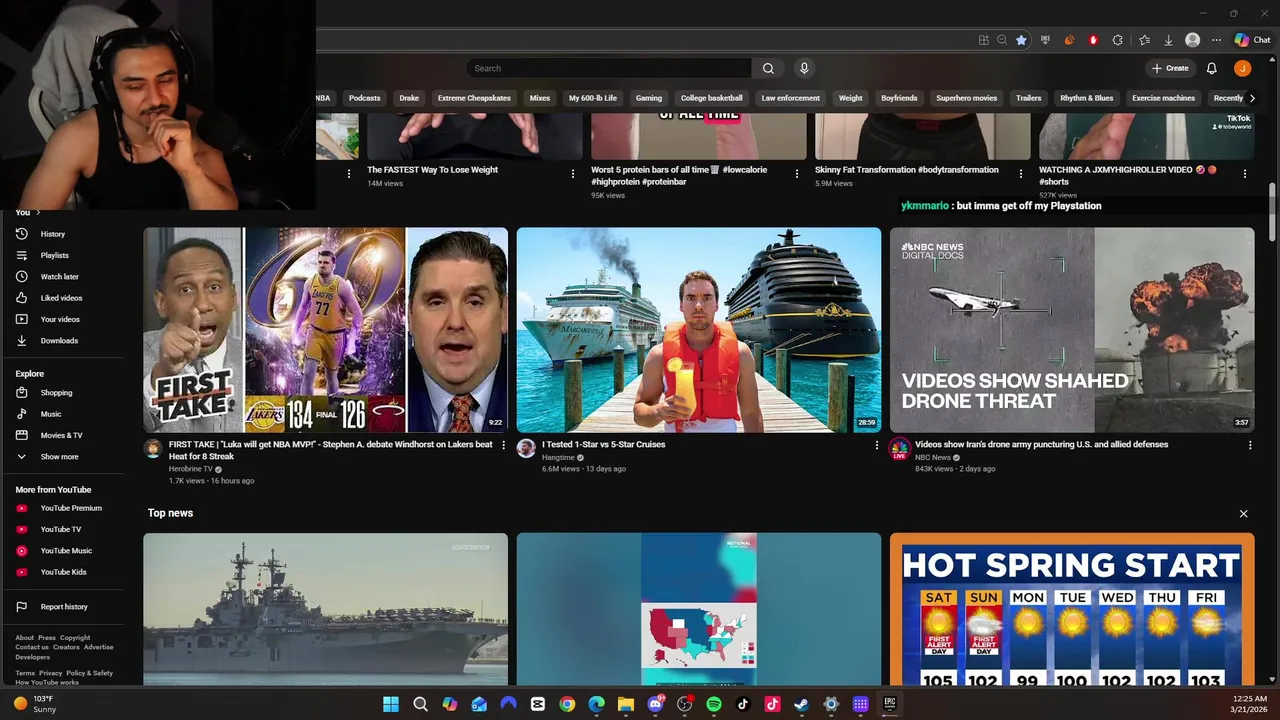Click the browser favorites star icon
Image resolution: width=1280 pixels, height=720 pixels.
[1021, 40]
